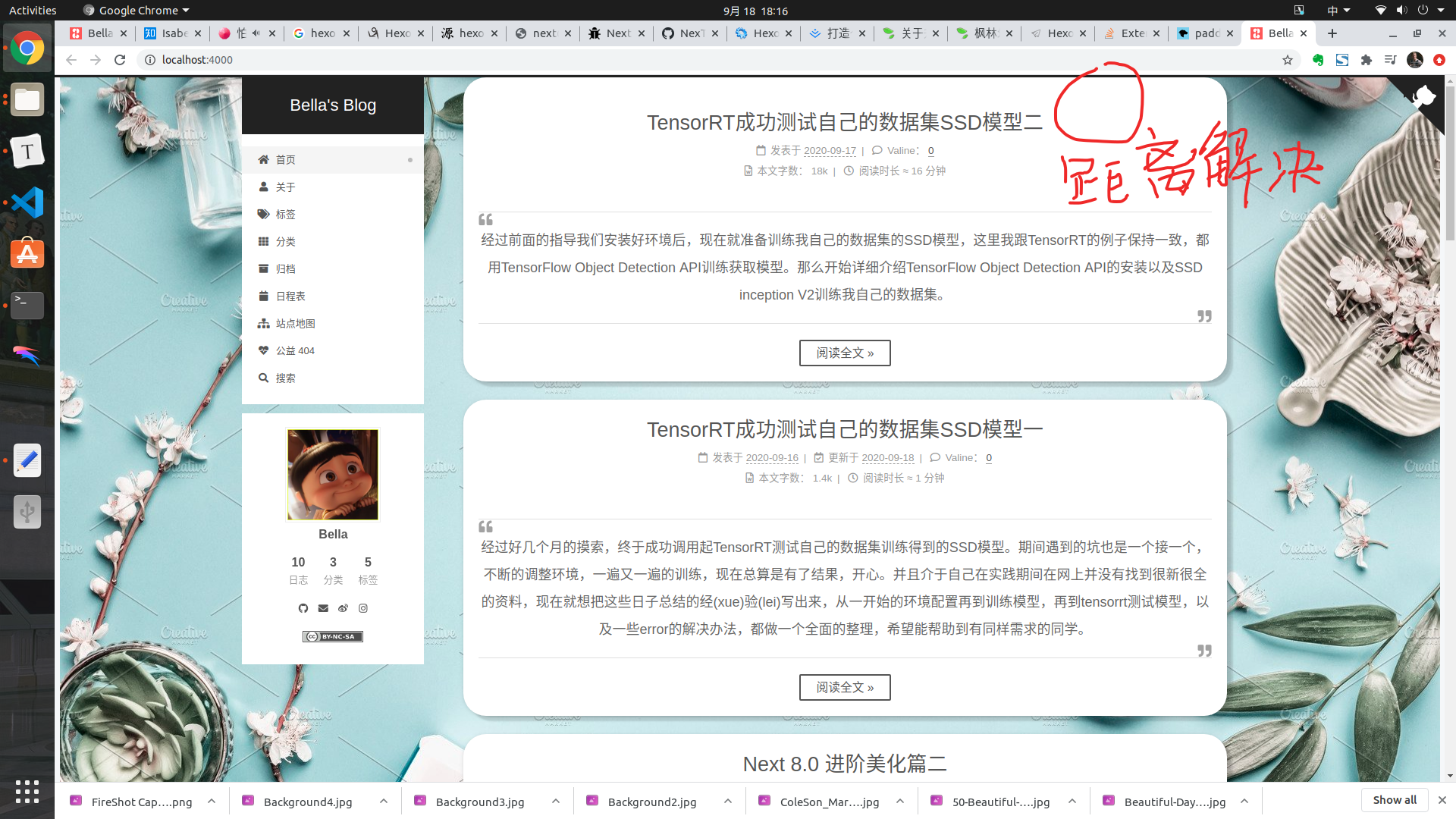Open the Weibo social icon link
This screenshot has height=819, width=1456.
point(343,608)
